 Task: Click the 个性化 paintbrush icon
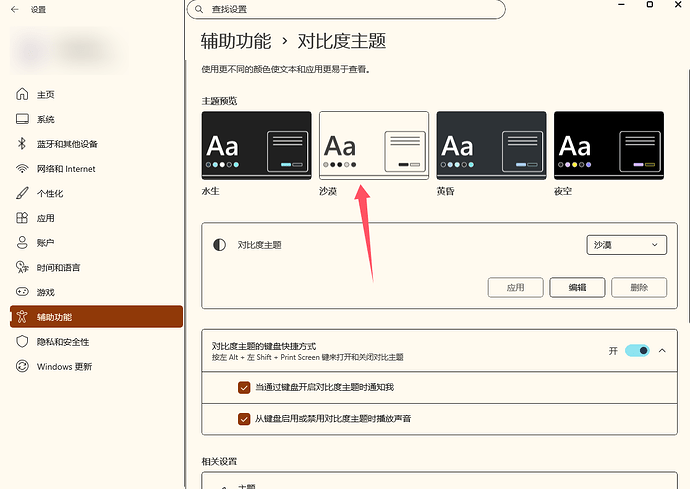[22, 193]
